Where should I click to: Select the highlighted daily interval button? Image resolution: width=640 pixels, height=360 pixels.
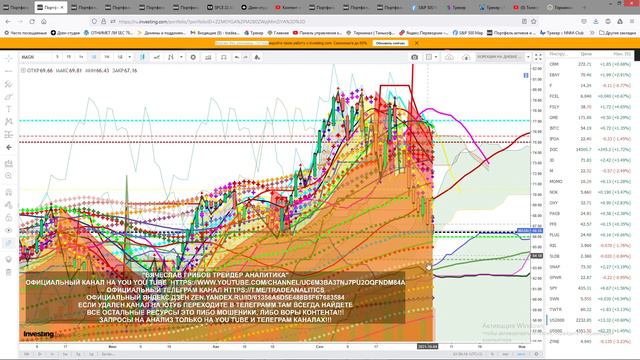coord(94,57)
